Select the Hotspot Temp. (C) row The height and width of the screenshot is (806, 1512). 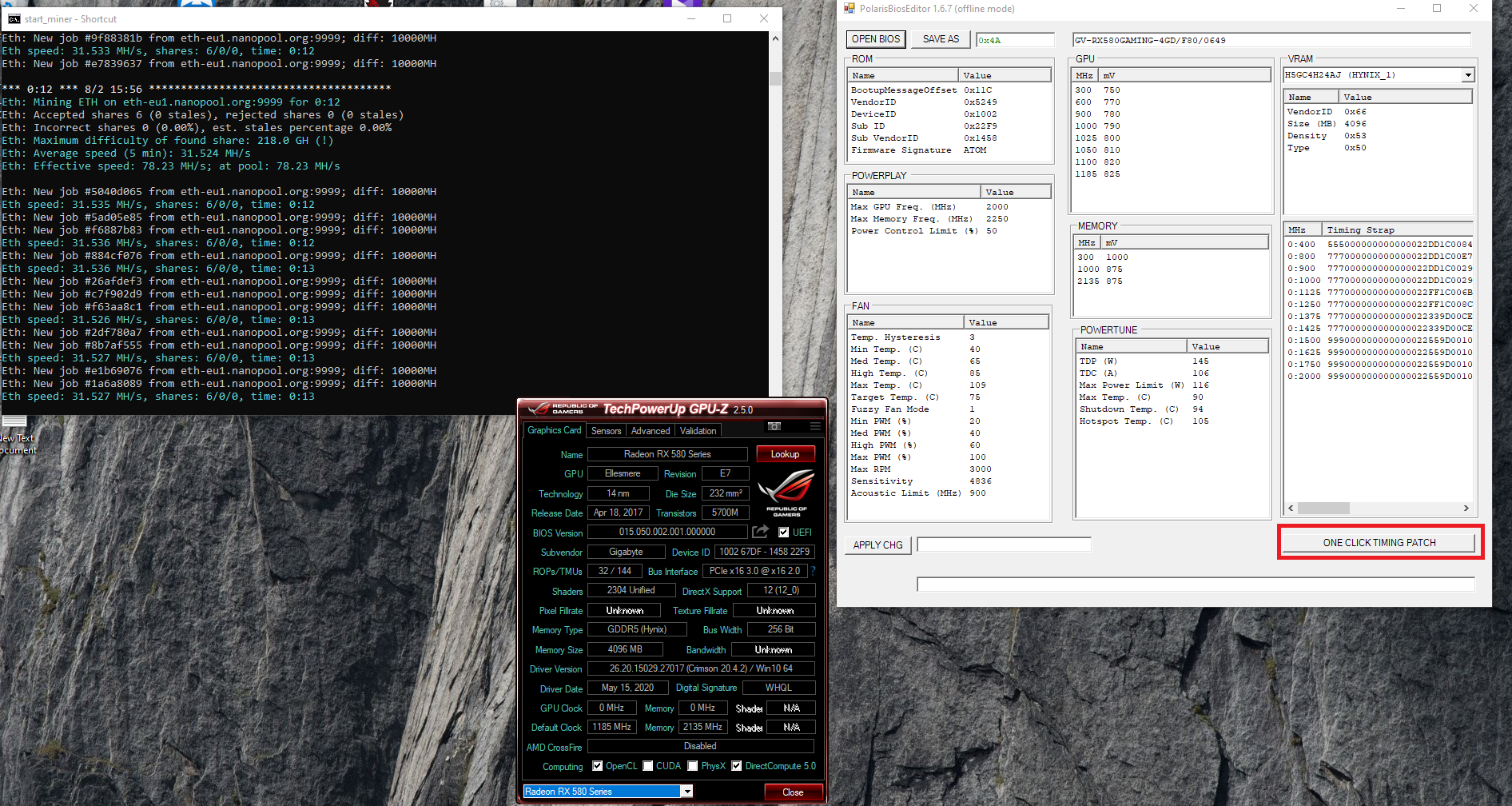coord(1172,421)
